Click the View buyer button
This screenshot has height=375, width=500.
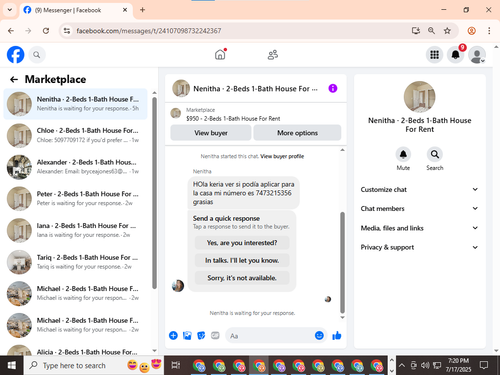211,133
